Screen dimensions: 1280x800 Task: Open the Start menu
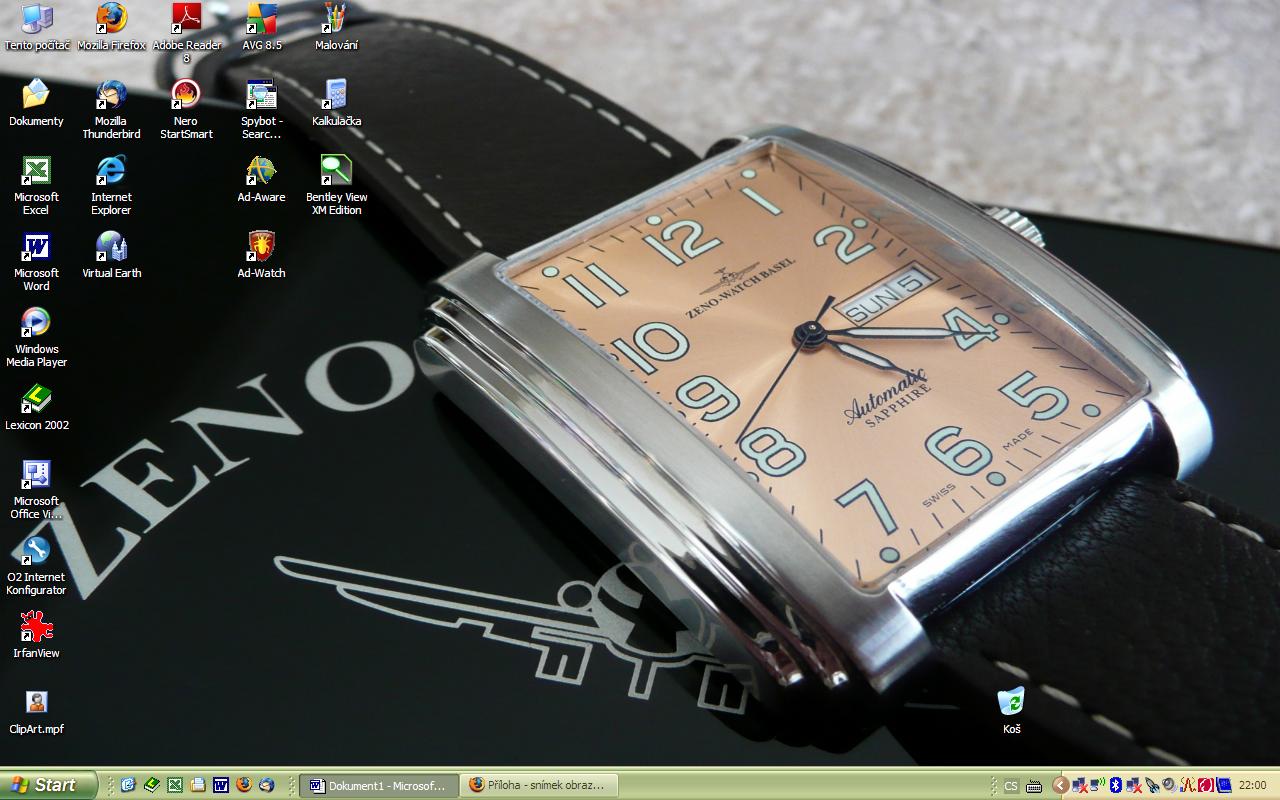(x=48, y=785)
